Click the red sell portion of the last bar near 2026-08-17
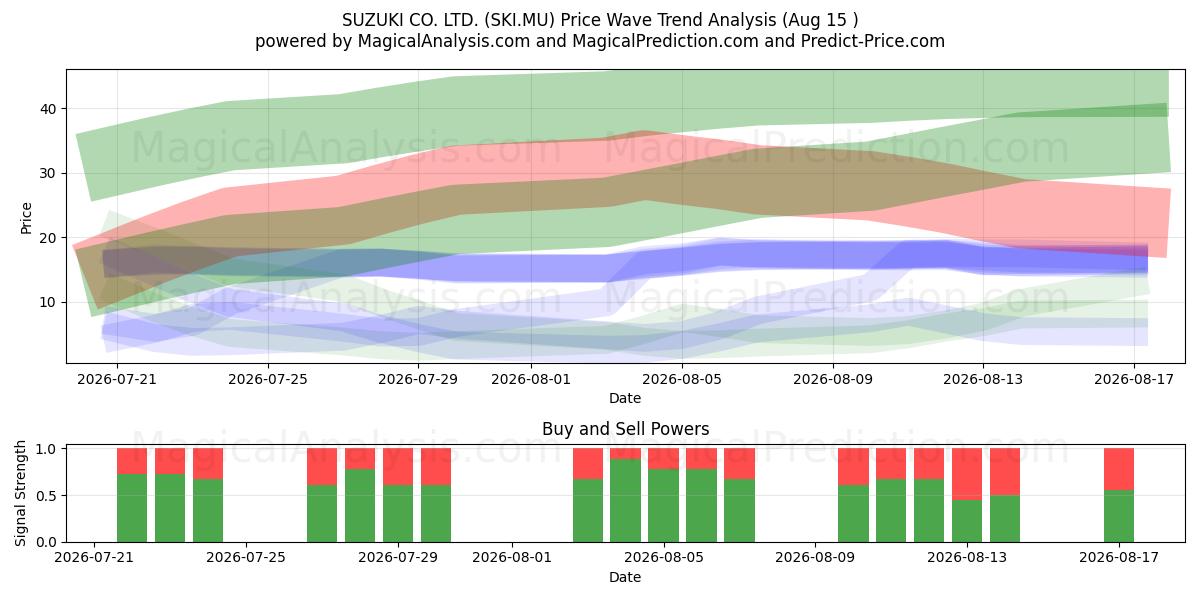Viewport: 1200px width, 600px height. pyautogui.click(x=1119, y=469)
